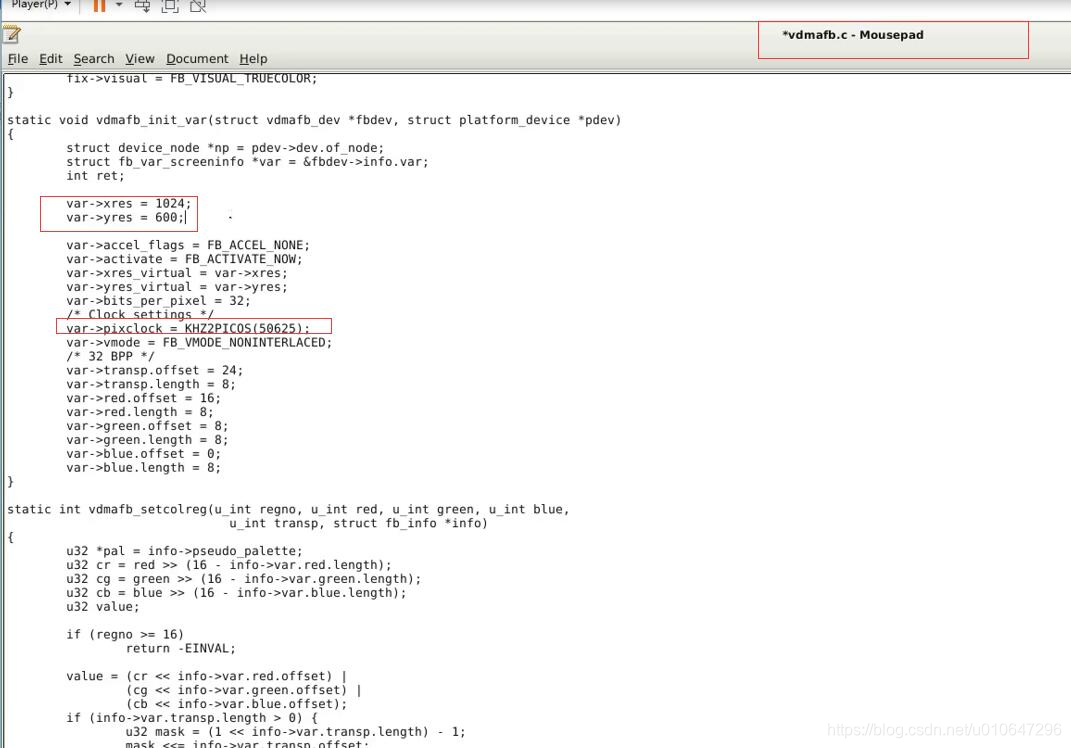Expand the power options arrow beside pause

coord(119,5)
